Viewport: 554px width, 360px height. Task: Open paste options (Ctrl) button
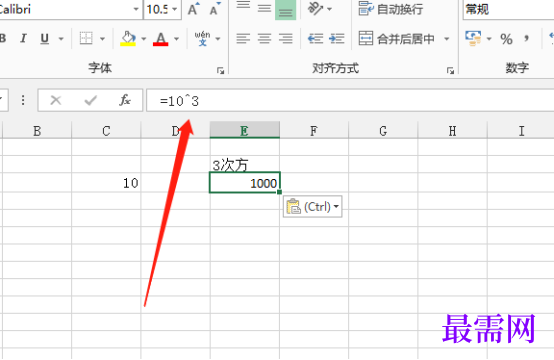tap(313, 206)
